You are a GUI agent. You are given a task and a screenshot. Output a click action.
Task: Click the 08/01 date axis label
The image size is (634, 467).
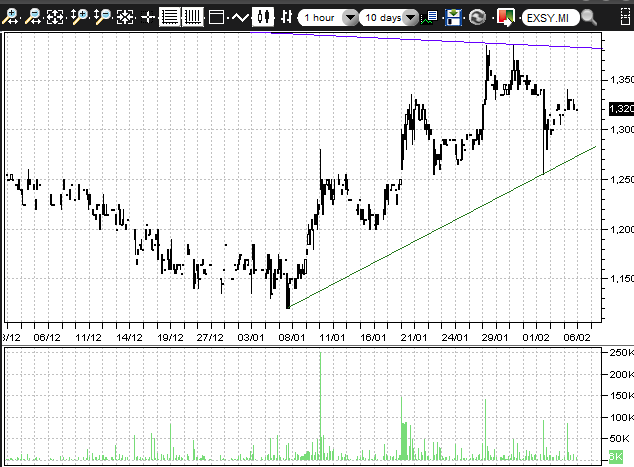(x=292, y=337)
